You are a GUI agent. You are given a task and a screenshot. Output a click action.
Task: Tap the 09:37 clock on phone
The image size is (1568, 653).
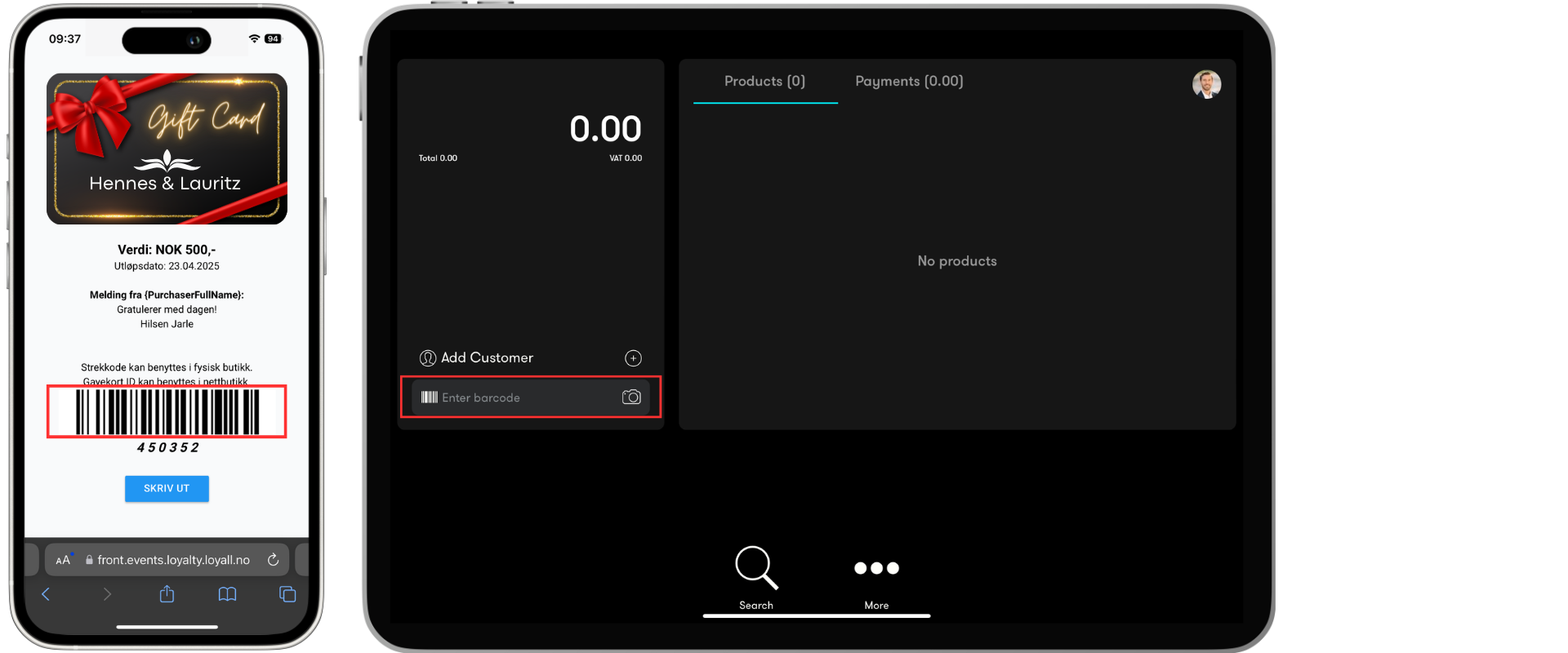(x=65, y=38)
